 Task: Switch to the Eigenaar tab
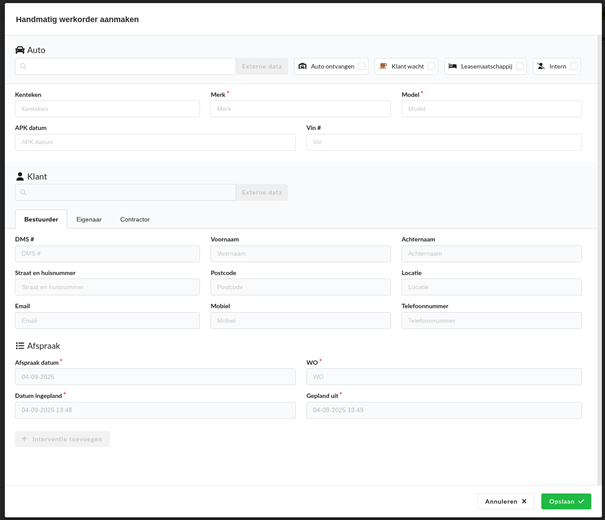coord(89,219)
